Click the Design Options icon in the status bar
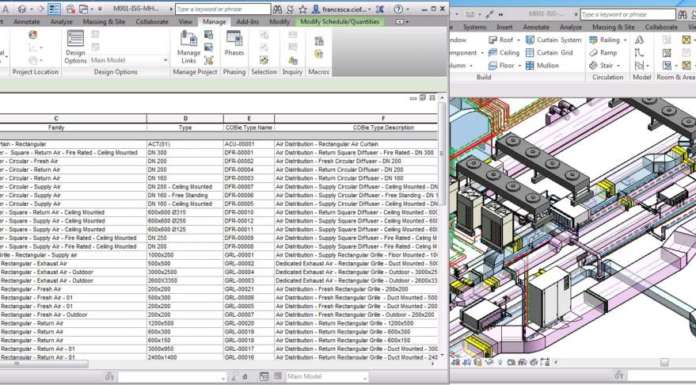The image size is (696, 385). tap(264, 377)
